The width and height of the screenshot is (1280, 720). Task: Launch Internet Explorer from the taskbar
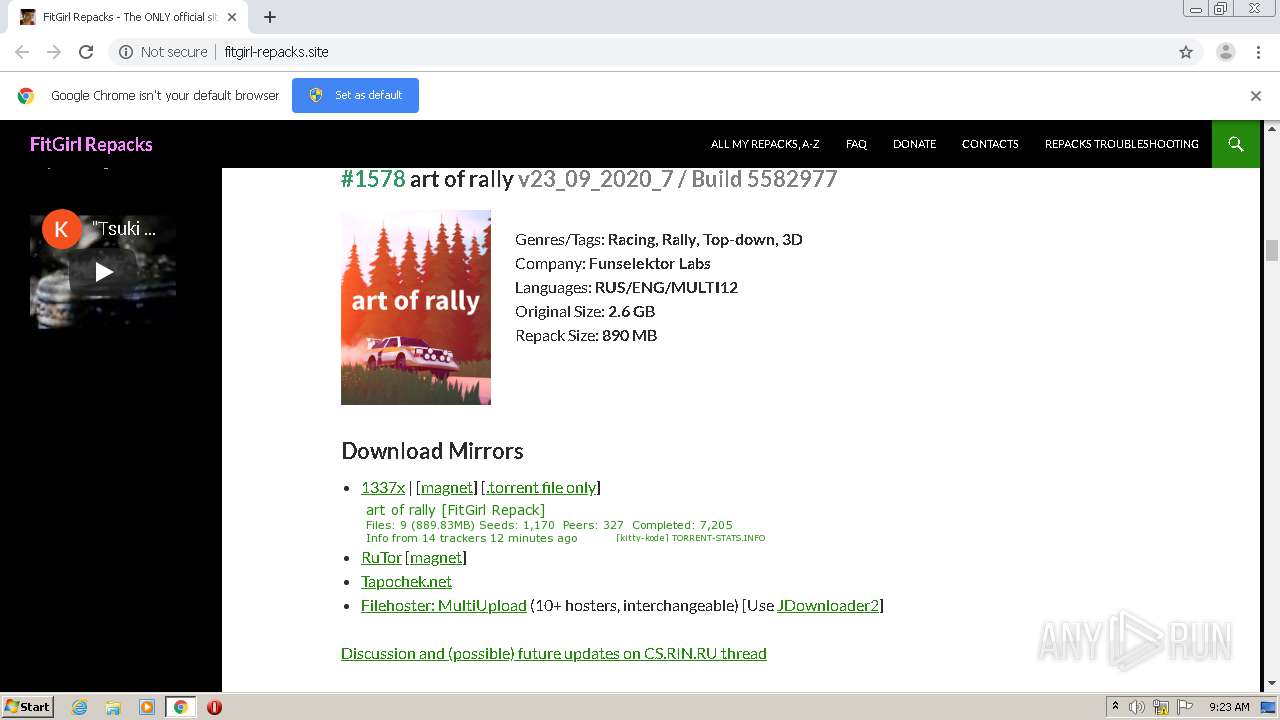click(x=80, y=707)
